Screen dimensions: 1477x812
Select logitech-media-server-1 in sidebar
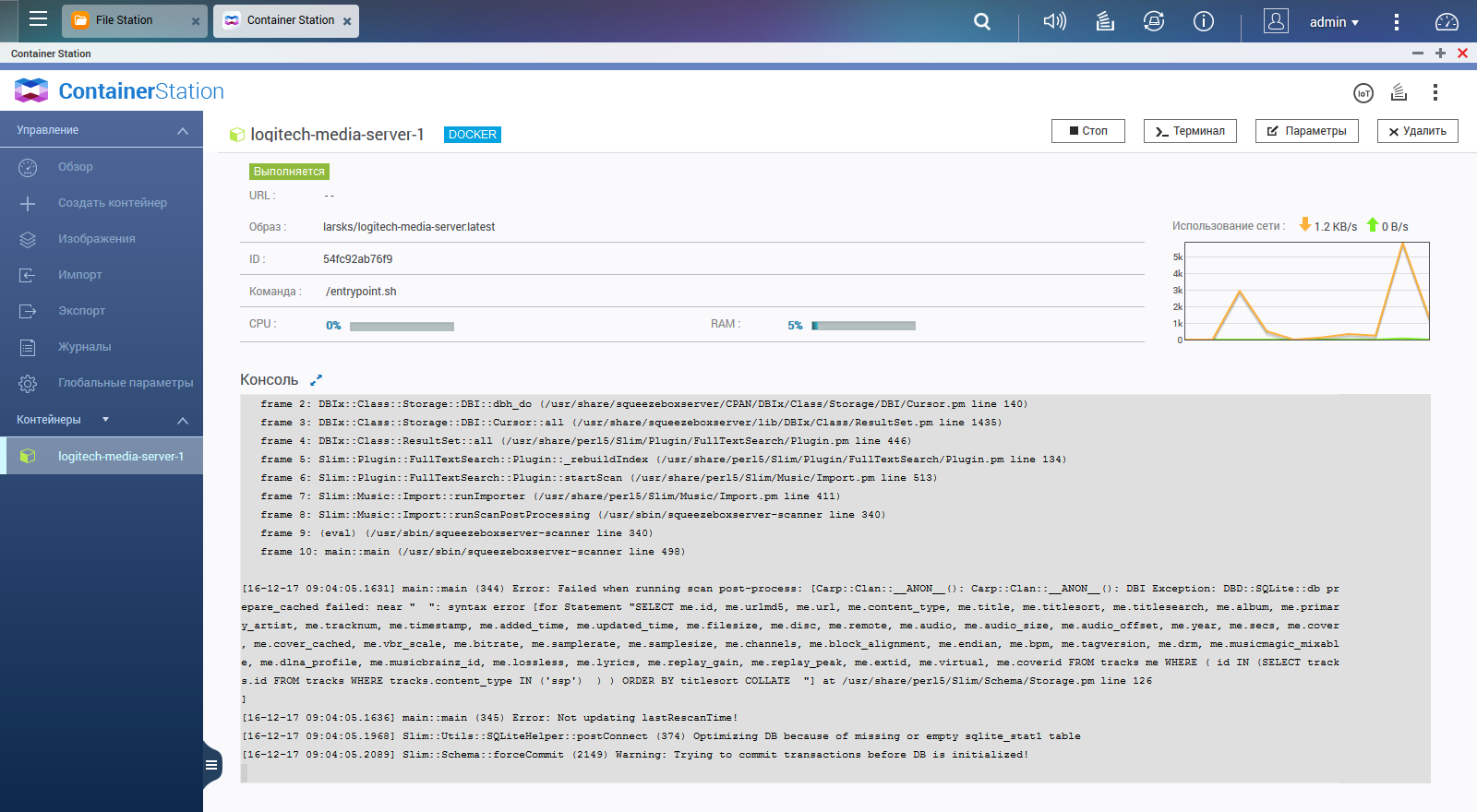click(x=102, y=456)
